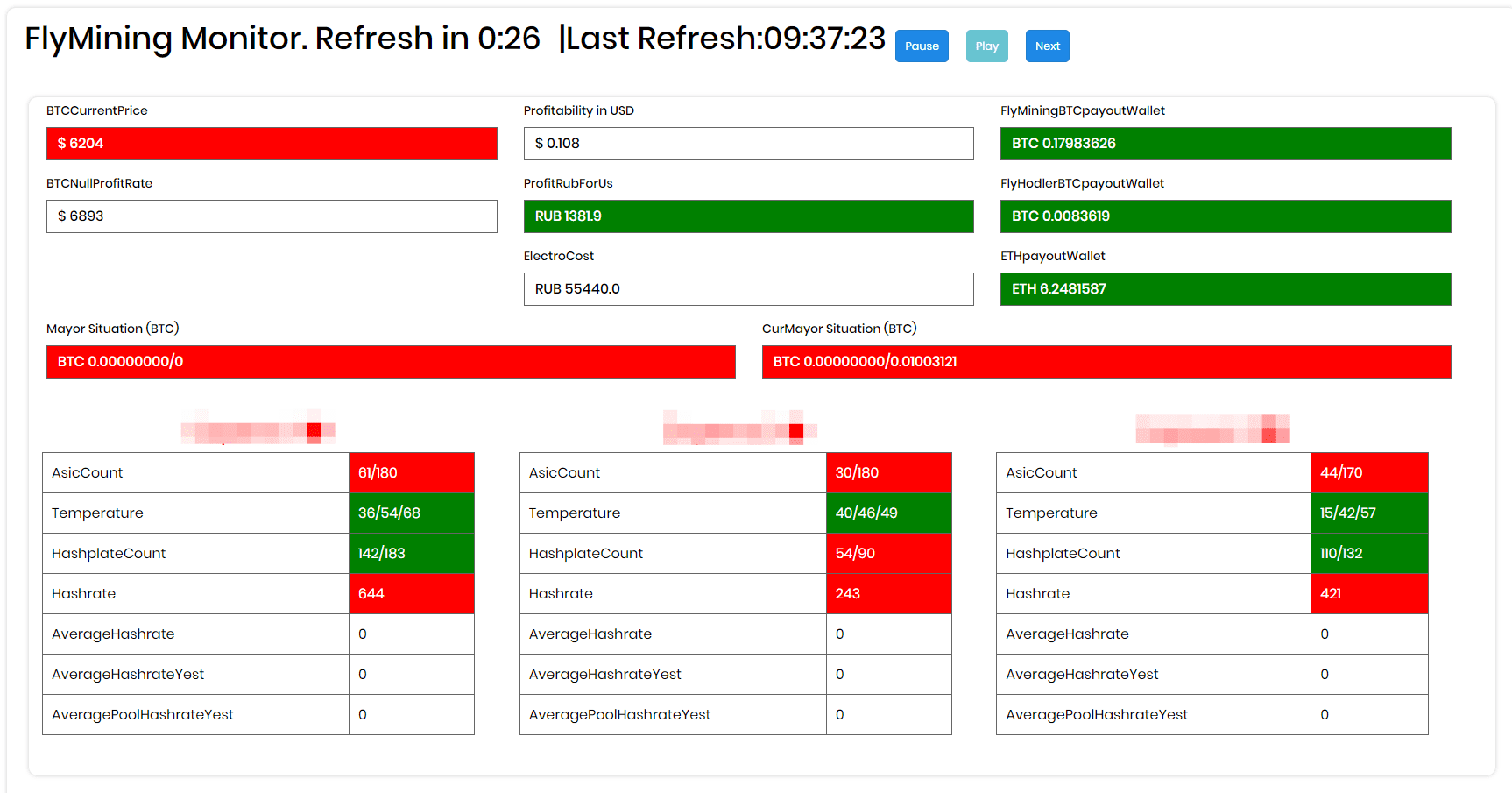
Task: Click the 'FlyHodlerBTCpayoutWallet' label
Action: click(x=1083, y=183)
